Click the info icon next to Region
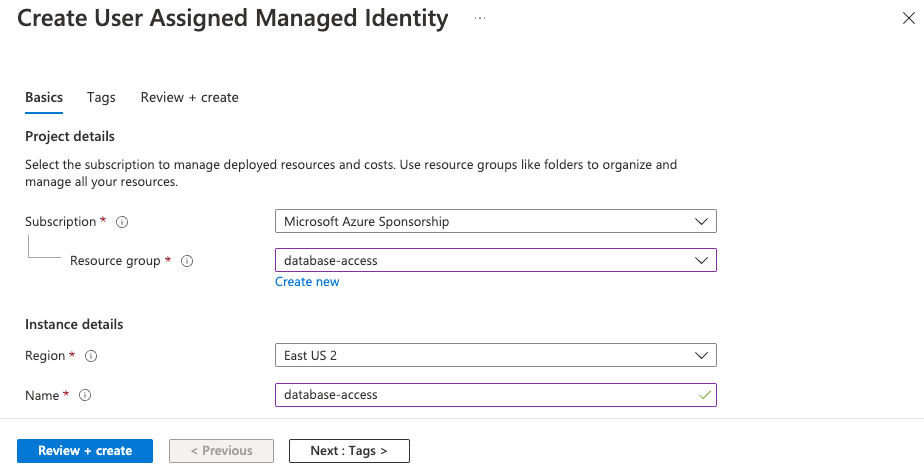Image resolution: width=924 pixels, height=476 pixels. tap(91, 356)
